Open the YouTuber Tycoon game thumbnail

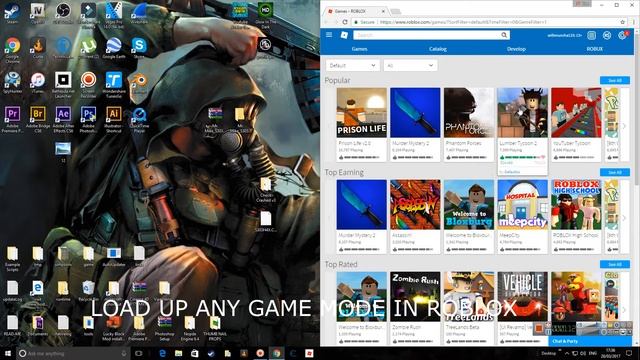click(576, 113)
